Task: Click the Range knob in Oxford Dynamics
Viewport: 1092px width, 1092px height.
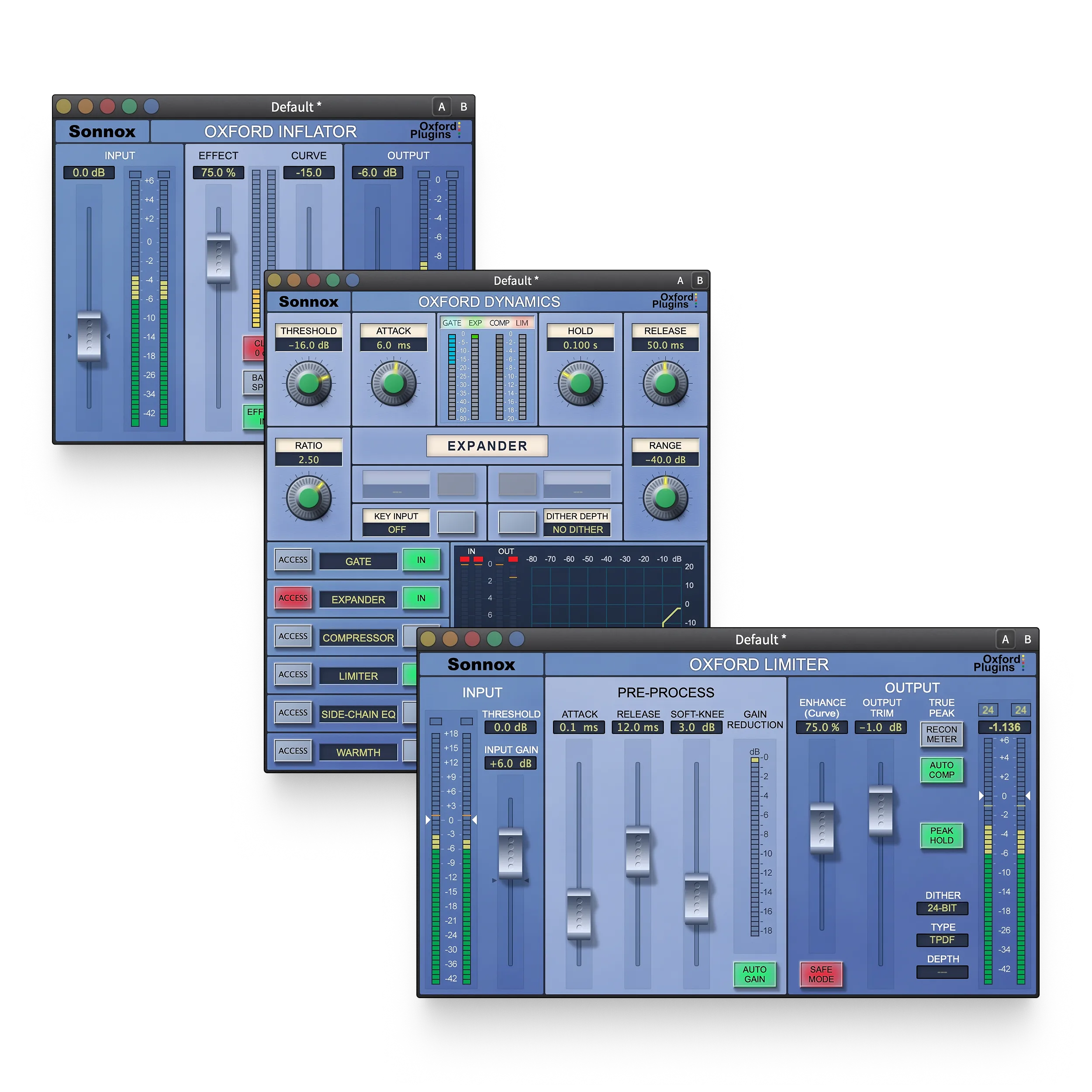Action: point(665,498)
